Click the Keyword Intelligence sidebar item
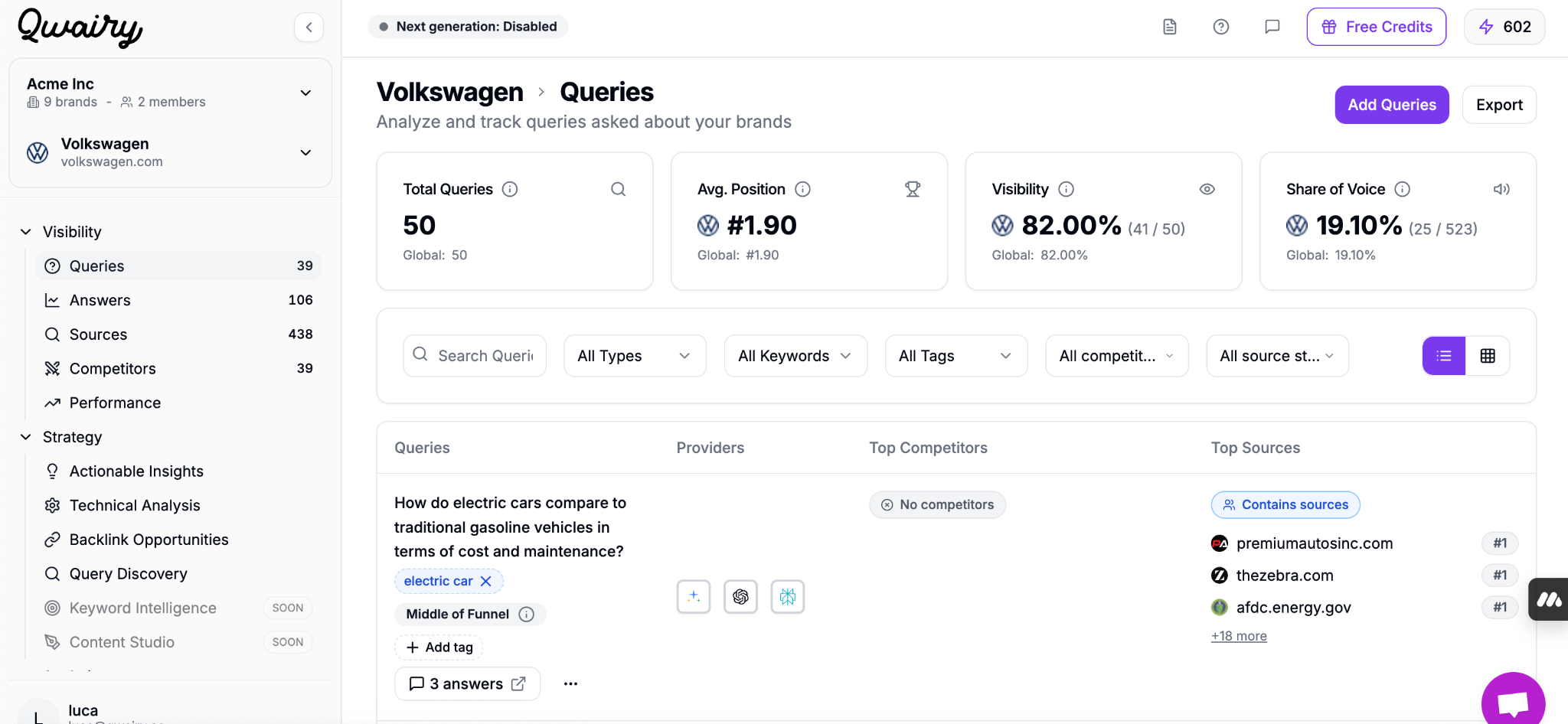Screen dimensions: 1568x724 178,608
